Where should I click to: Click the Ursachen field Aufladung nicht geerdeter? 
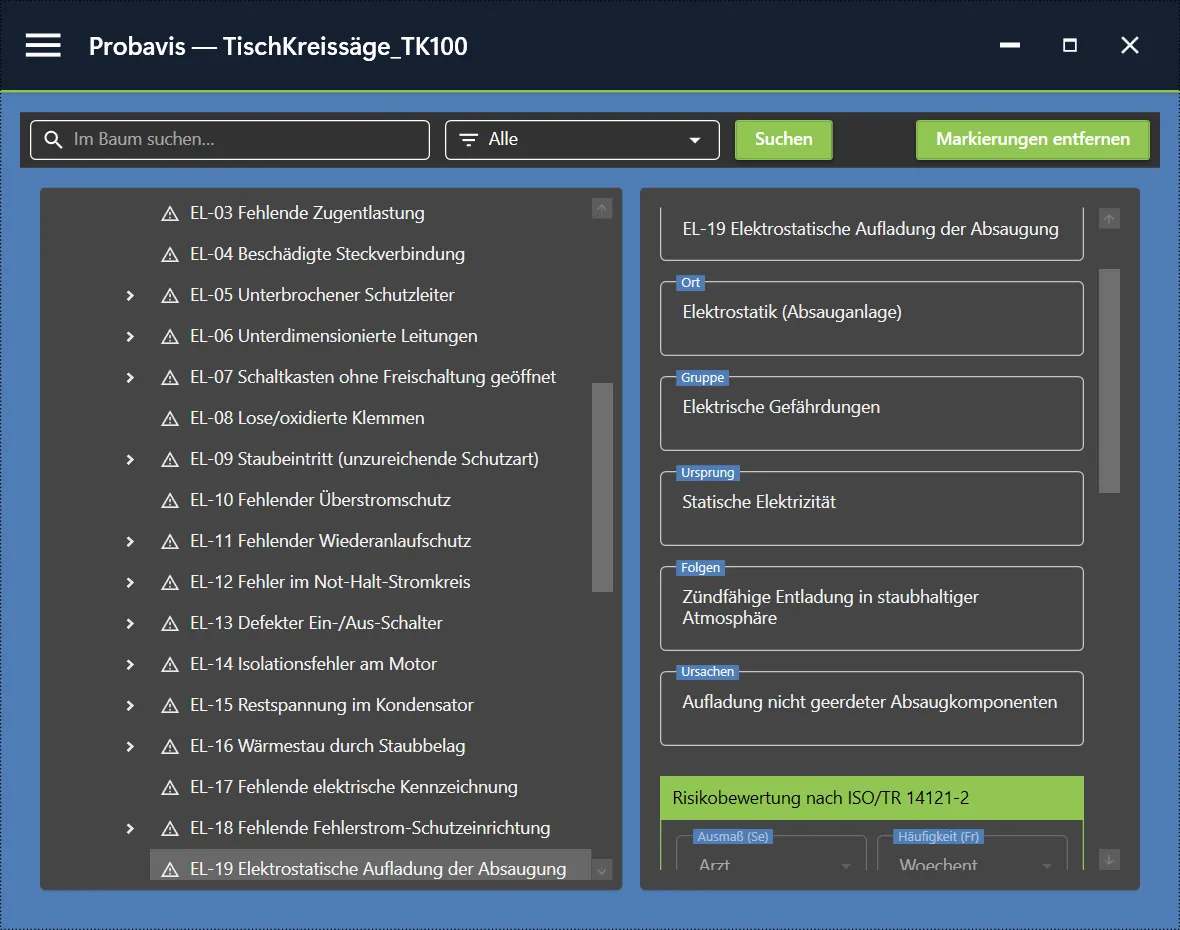tap(871, 708)
